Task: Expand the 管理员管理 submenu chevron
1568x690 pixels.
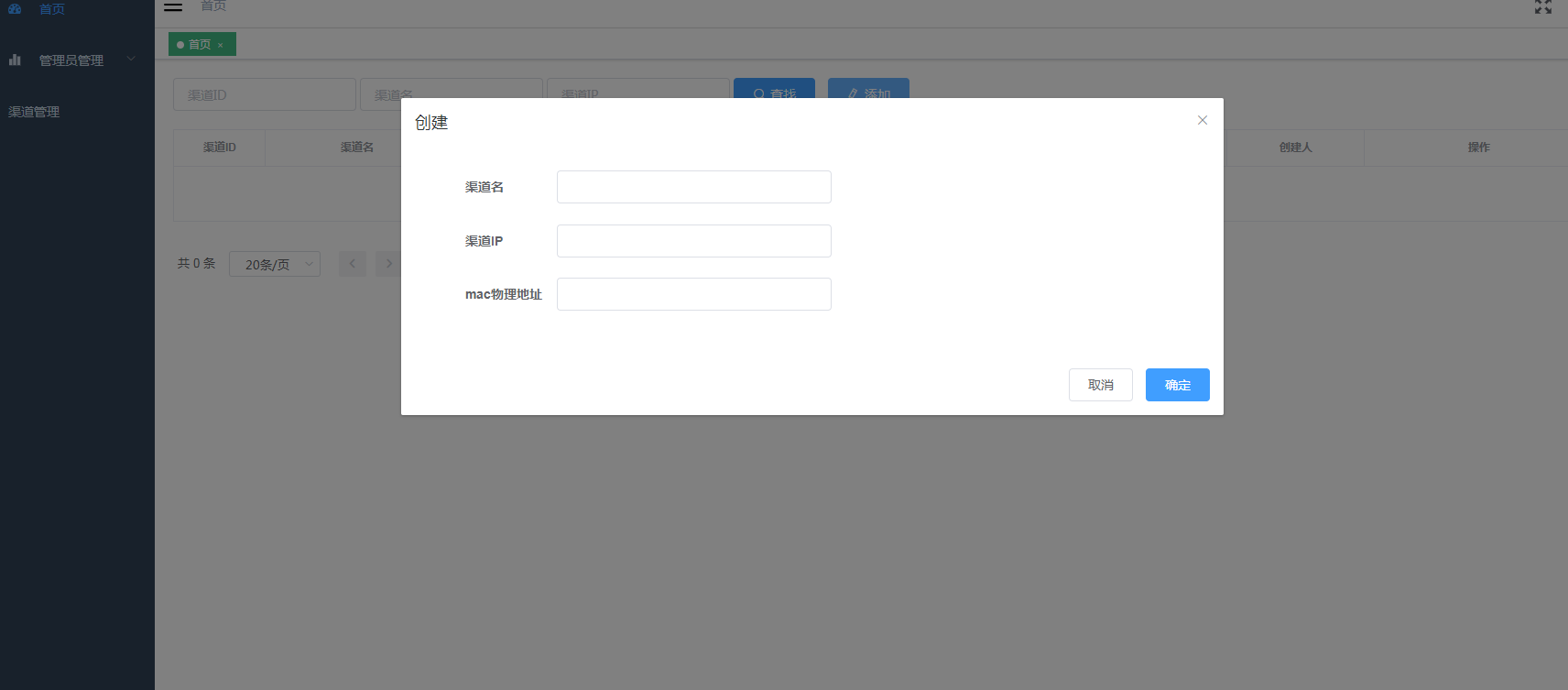Action: click(x=131, y=60)
